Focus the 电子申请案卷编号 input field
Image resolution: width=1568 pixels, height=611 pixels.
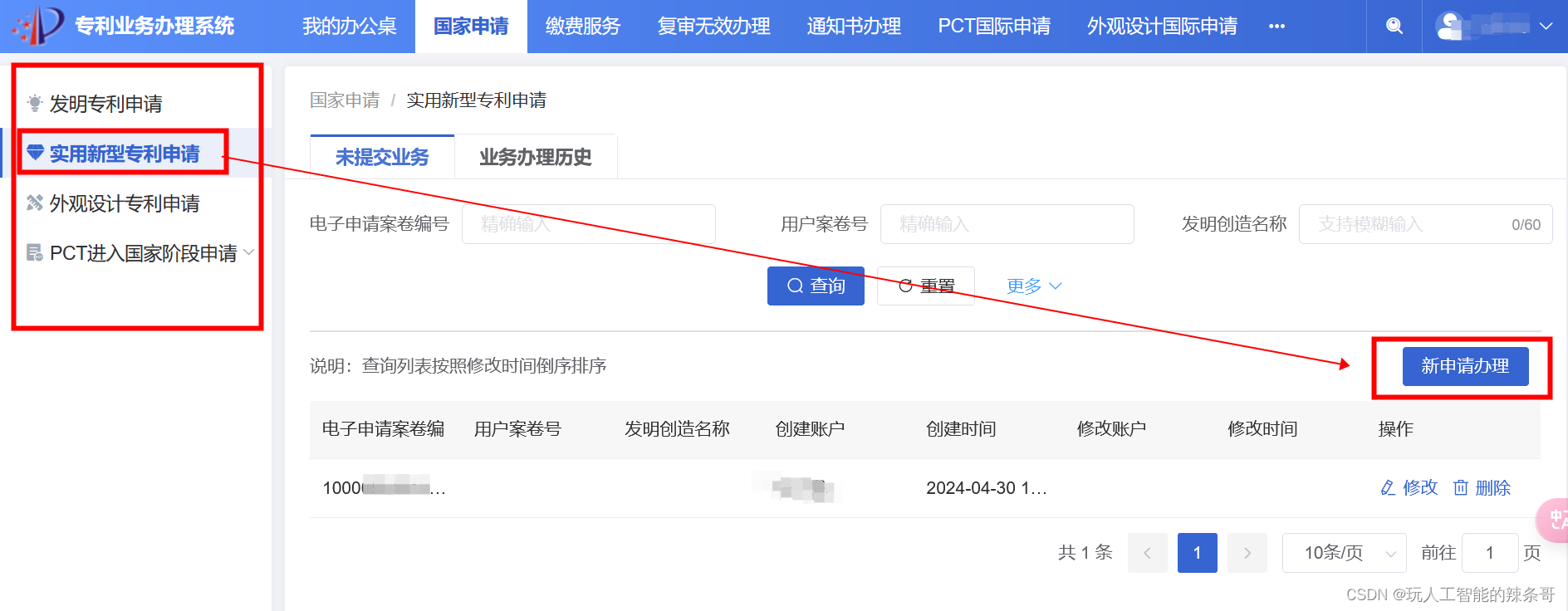(589, 224)
